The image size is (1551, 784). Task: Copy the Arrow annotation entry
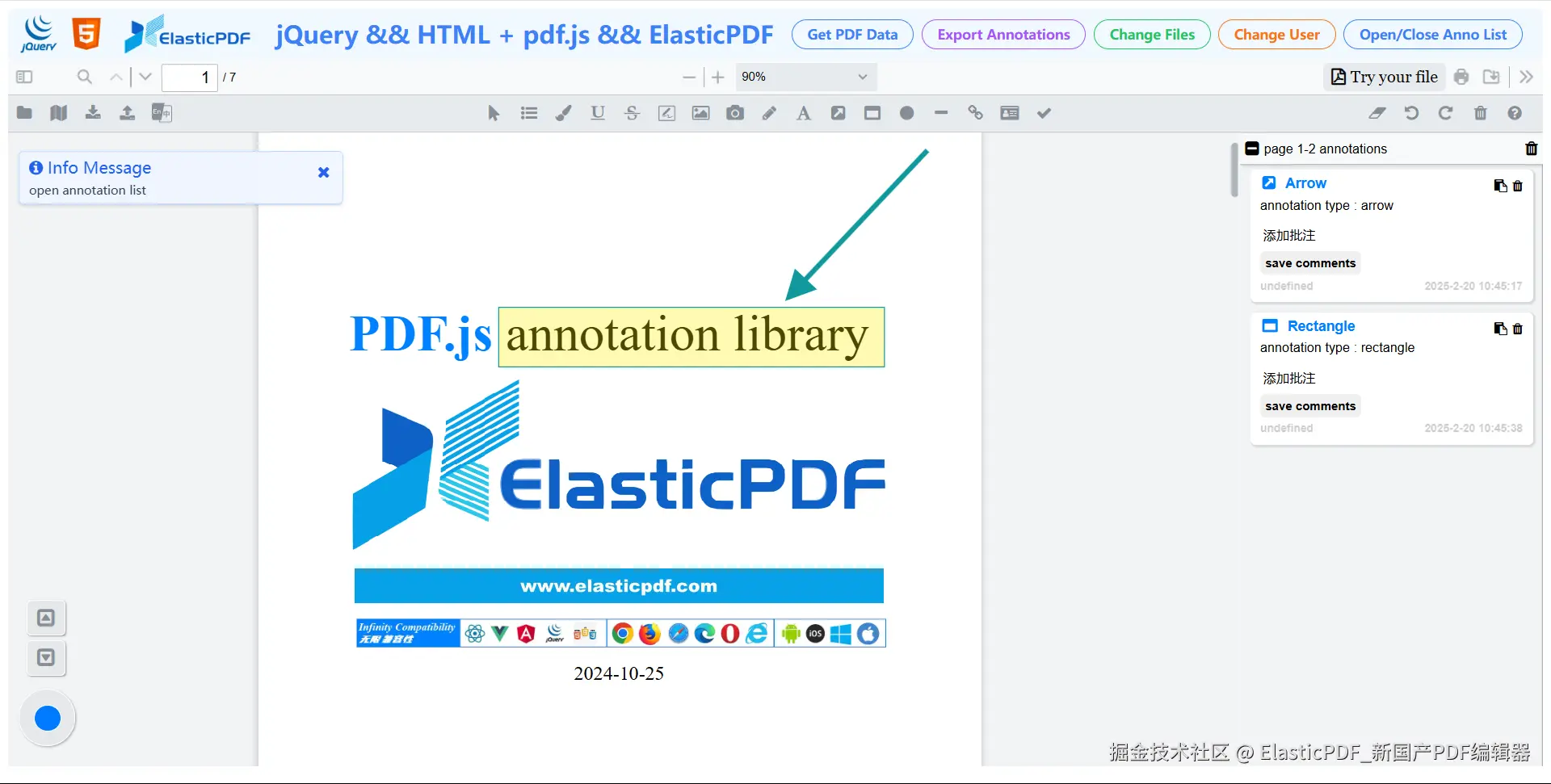point(1500,186)
